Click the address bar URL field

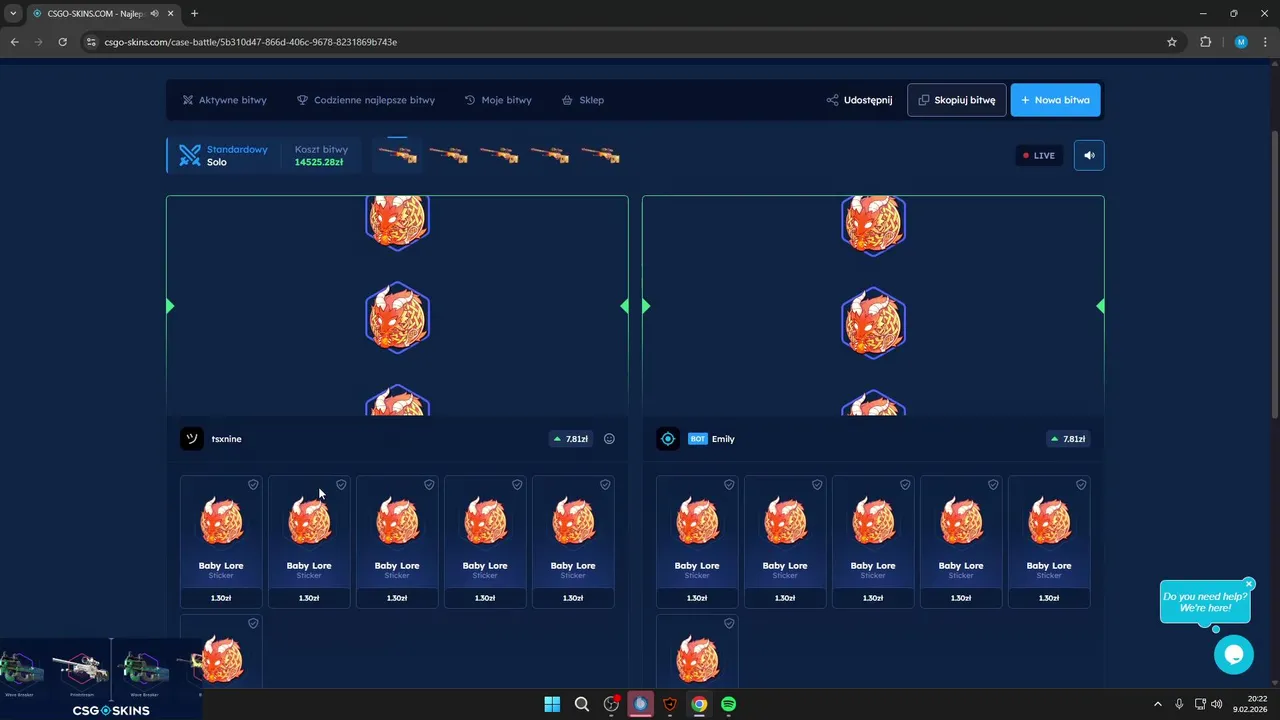coord(630,42)
